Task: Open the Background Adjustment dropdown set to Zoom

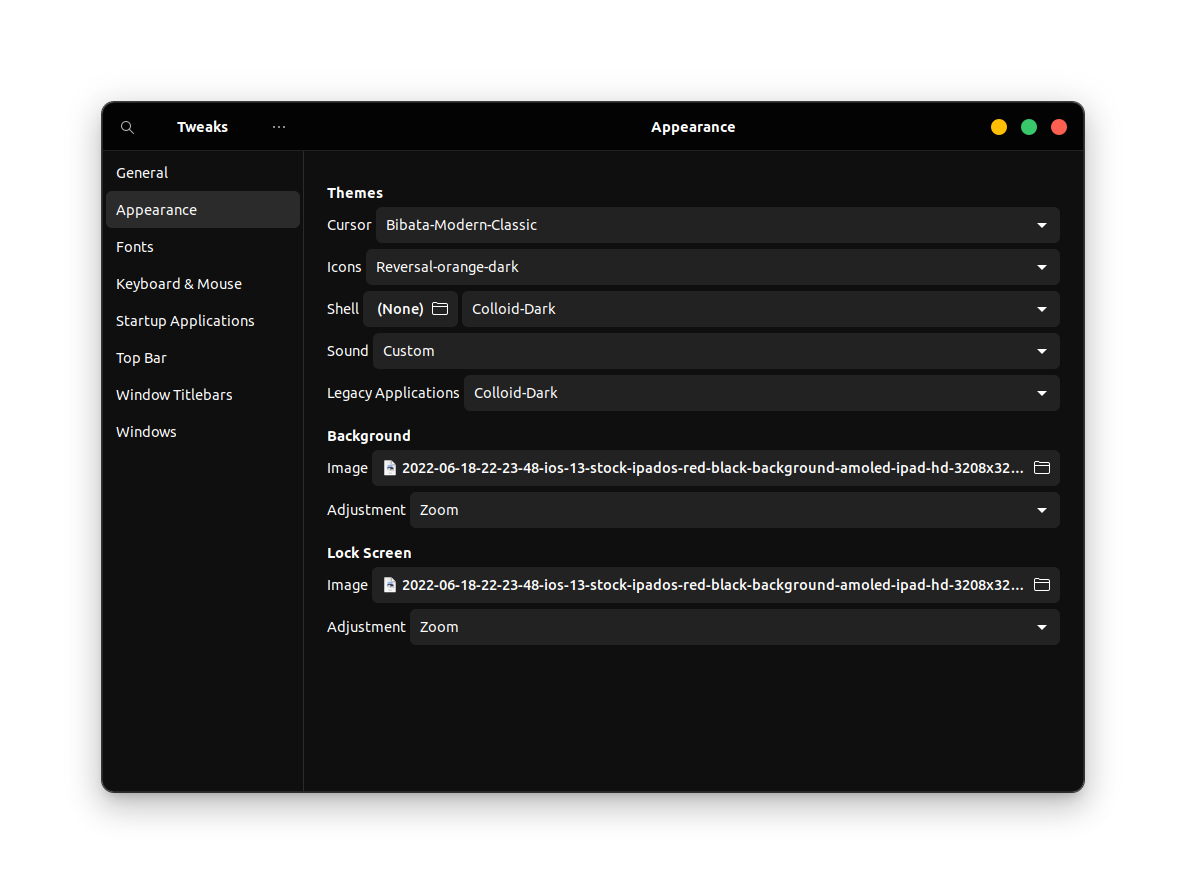Action: (x=734, y=510)
